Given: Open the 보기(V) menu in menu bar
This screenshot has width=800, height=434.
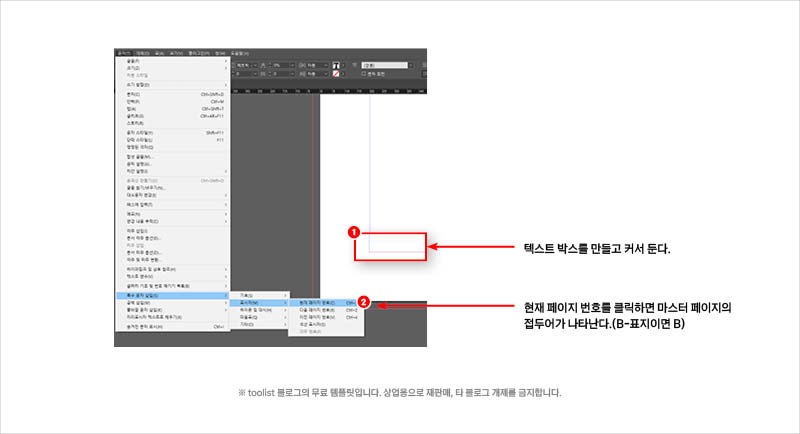Looking at the screenshot, I should 176,53.
